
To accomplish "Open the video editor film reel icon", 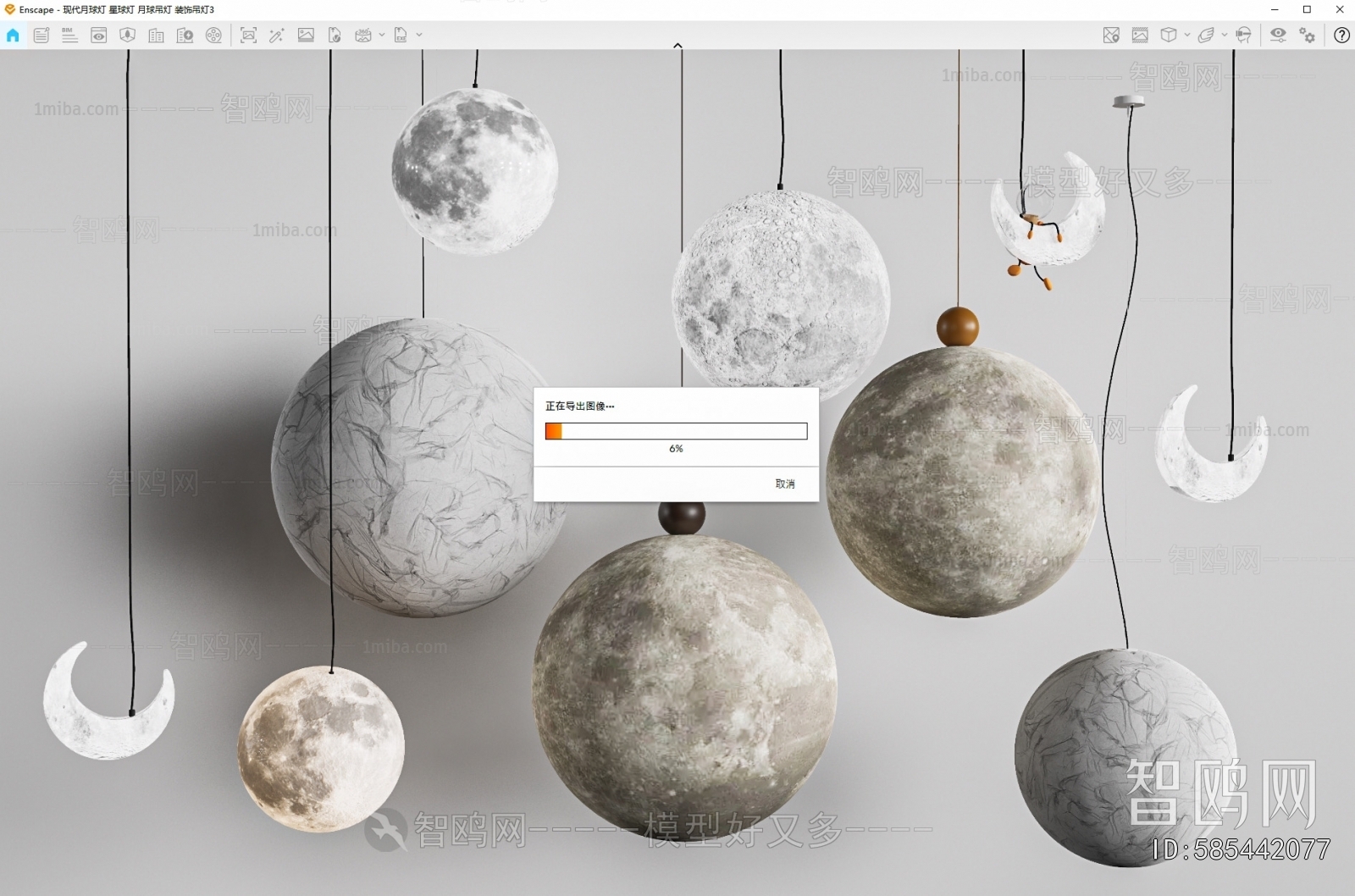I will click(213, 36).
